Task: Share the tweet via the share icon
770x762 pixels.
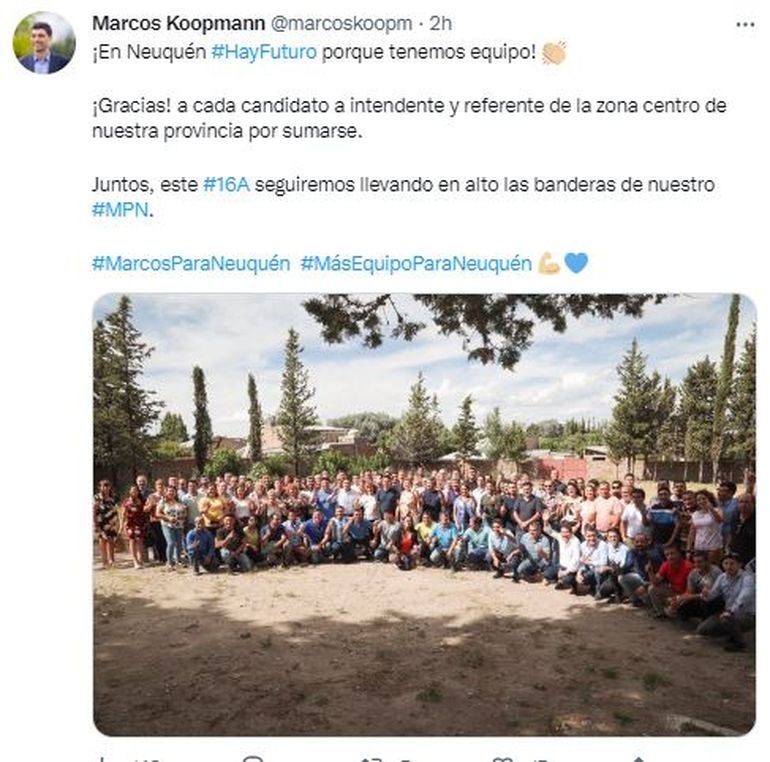Action: click(638, 759)
